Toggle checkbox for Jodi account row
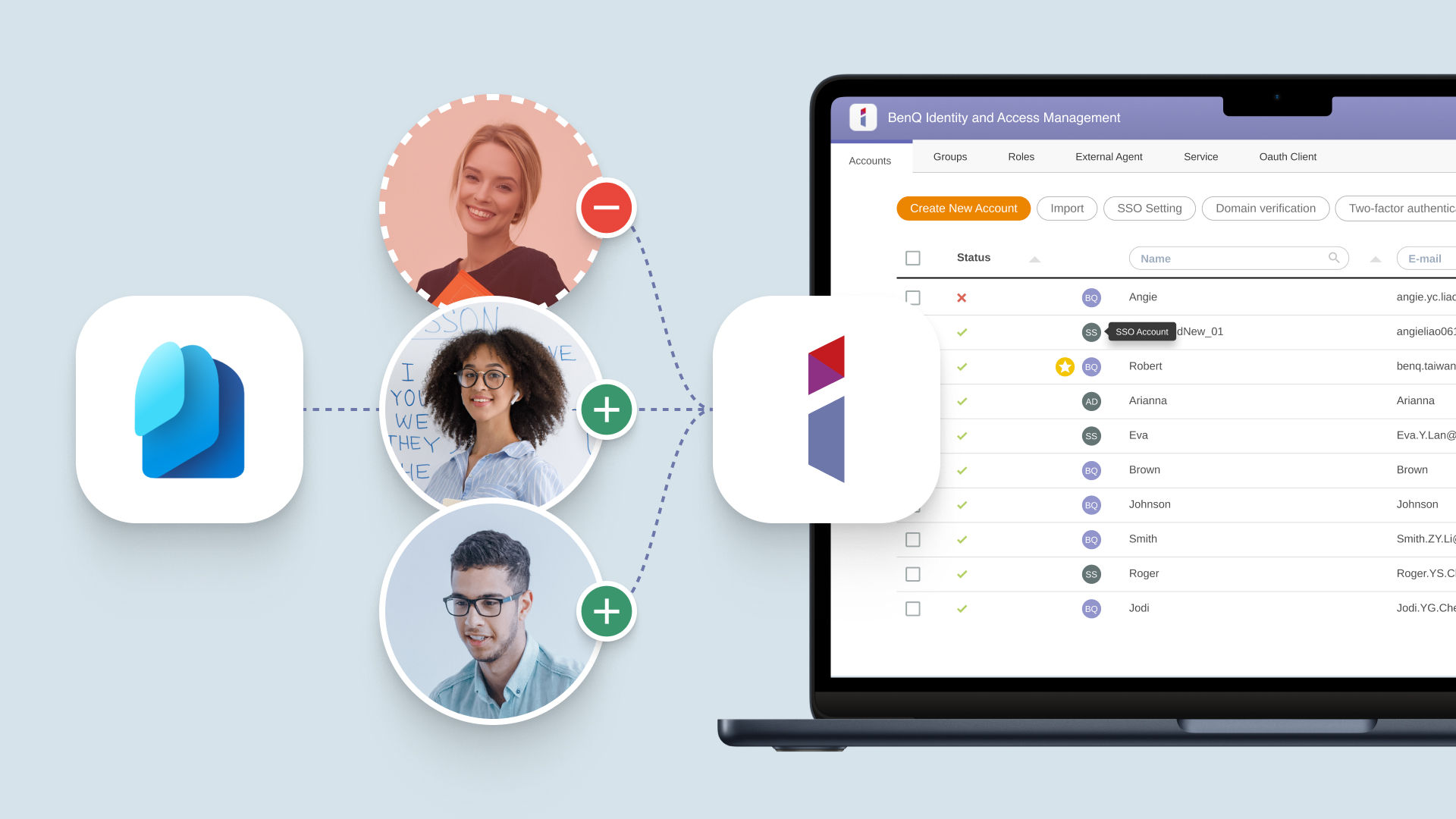1456x819 pixels. (912, 608)
